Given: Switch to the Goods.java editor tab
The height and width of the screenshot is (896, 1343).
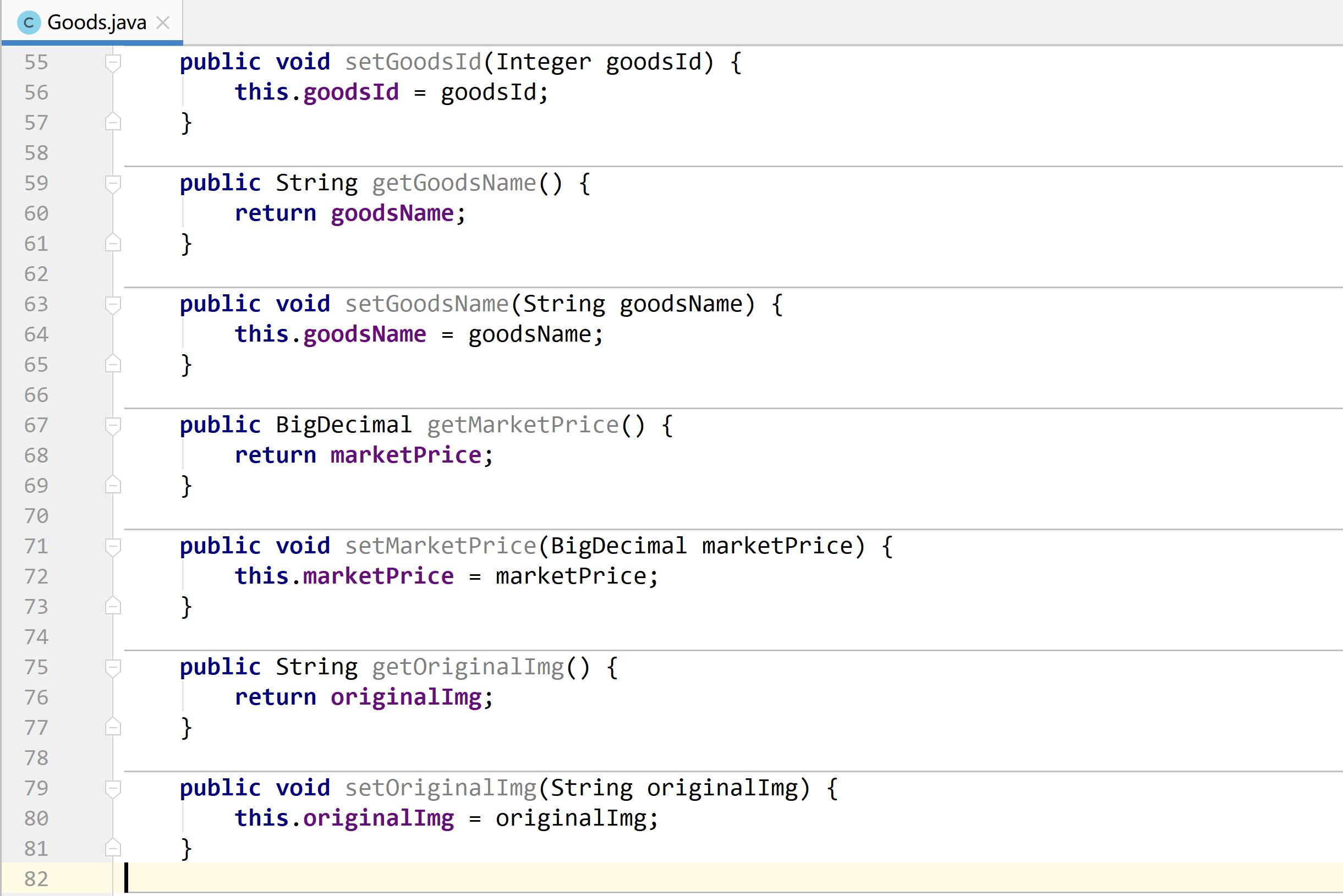Looking at the screenshot, I should [x=92, y=23].
